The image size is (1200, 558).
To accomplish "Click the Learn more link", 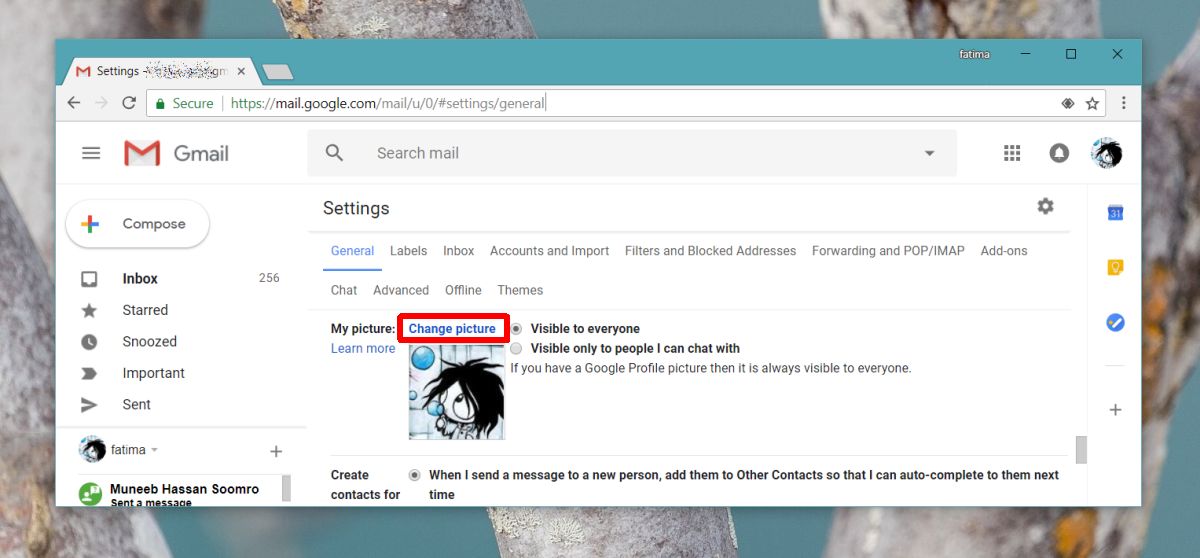I will [x=363, y=348].
